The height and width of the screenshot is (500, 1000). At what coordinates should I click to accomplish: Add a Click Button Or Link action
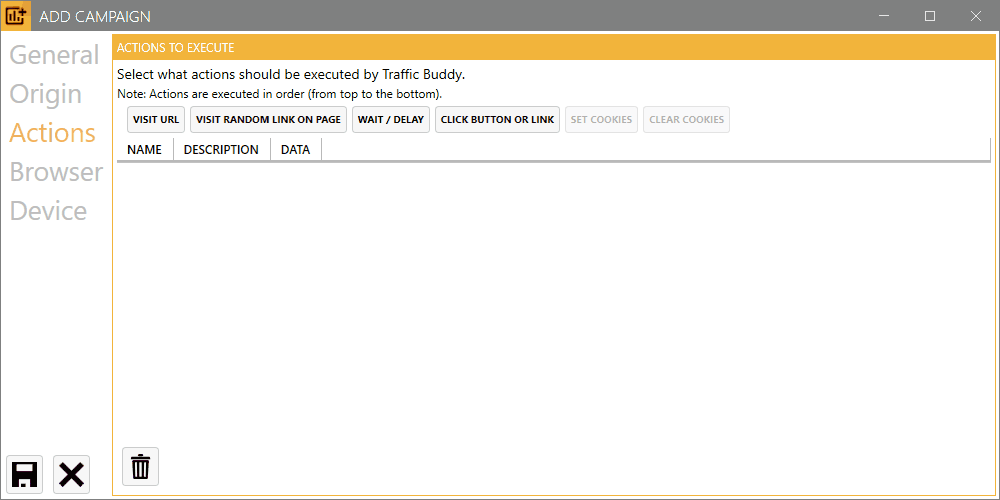tap(497, 119)
